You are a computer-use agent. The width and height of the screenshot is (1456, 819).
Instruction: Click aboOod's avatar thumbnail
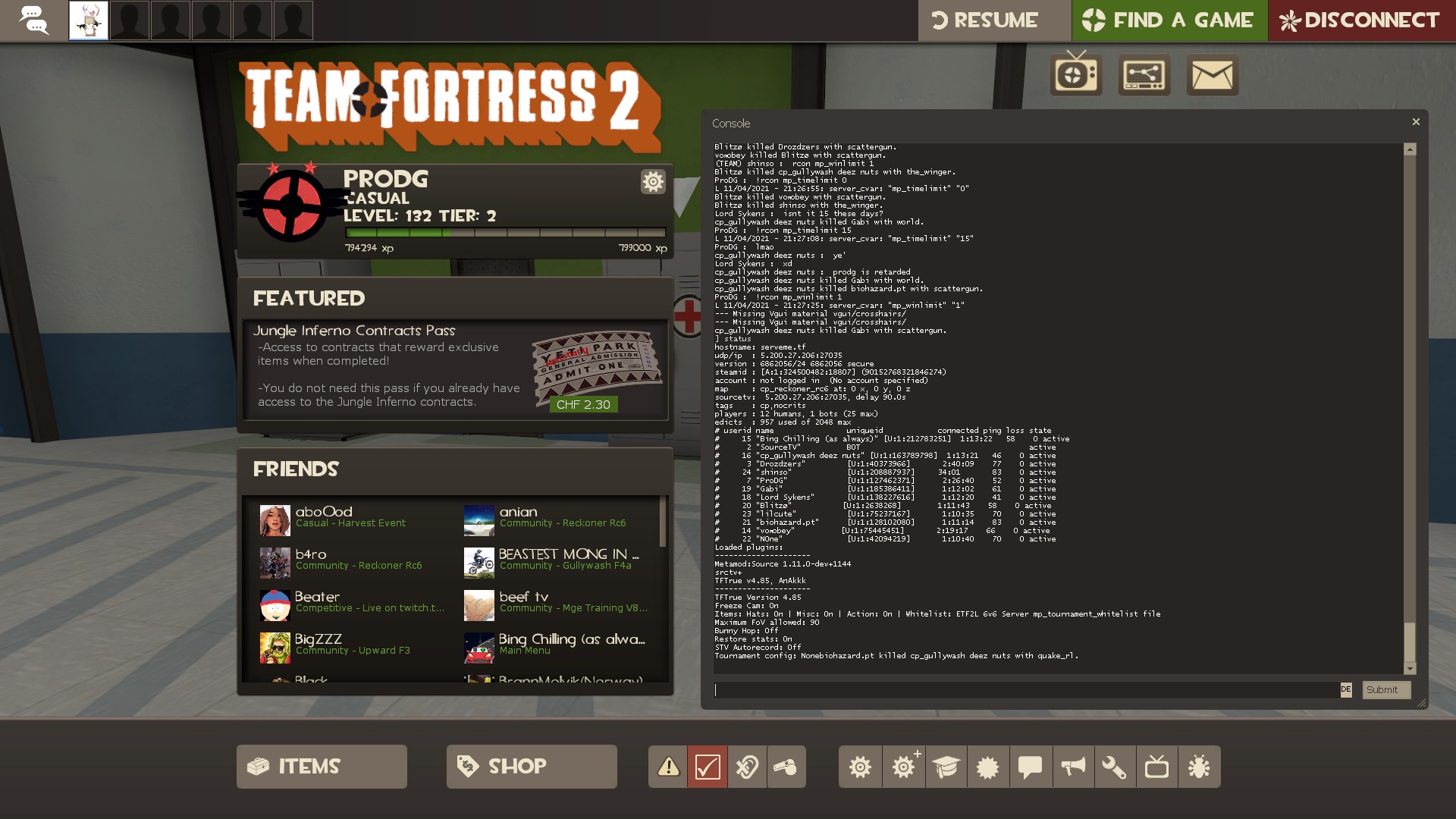point(275,521)
